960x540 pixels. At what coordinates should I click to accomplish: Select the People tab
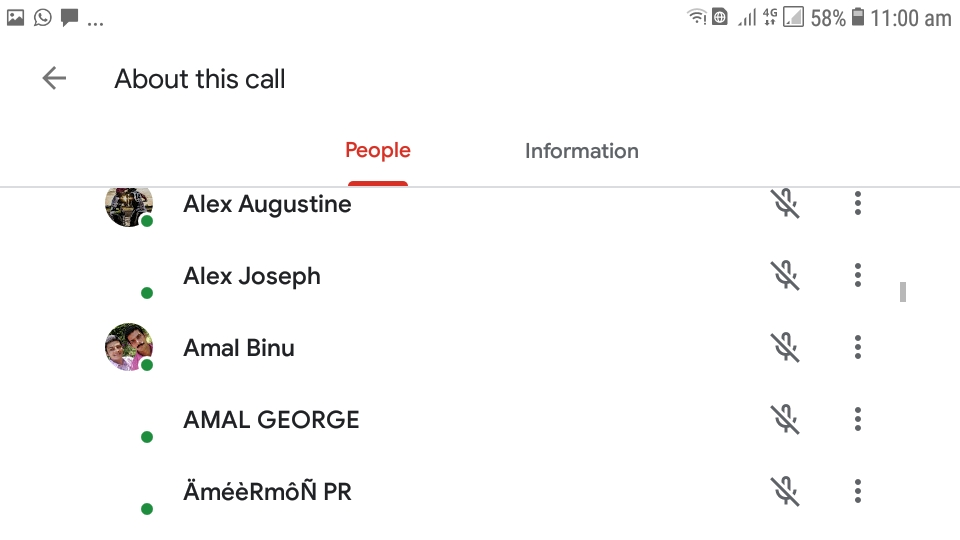[378, 152]
